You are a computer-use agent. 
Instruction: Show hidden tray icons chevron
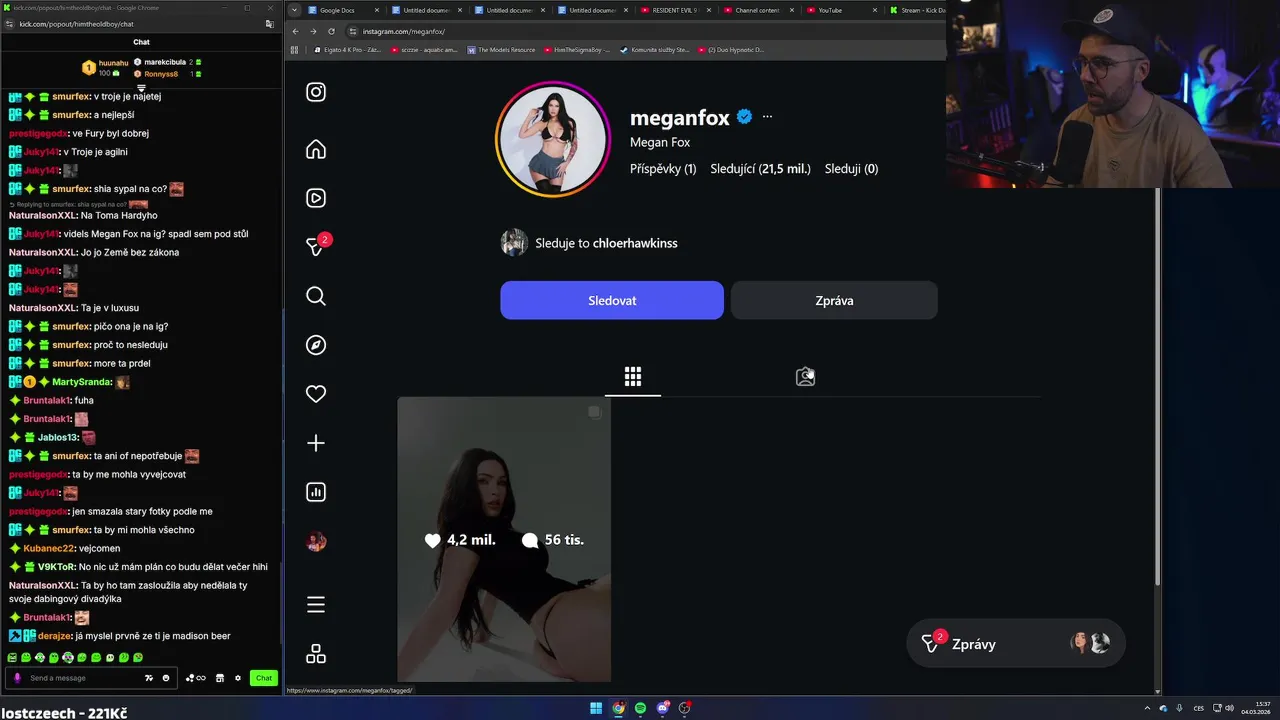[1148, 708]
